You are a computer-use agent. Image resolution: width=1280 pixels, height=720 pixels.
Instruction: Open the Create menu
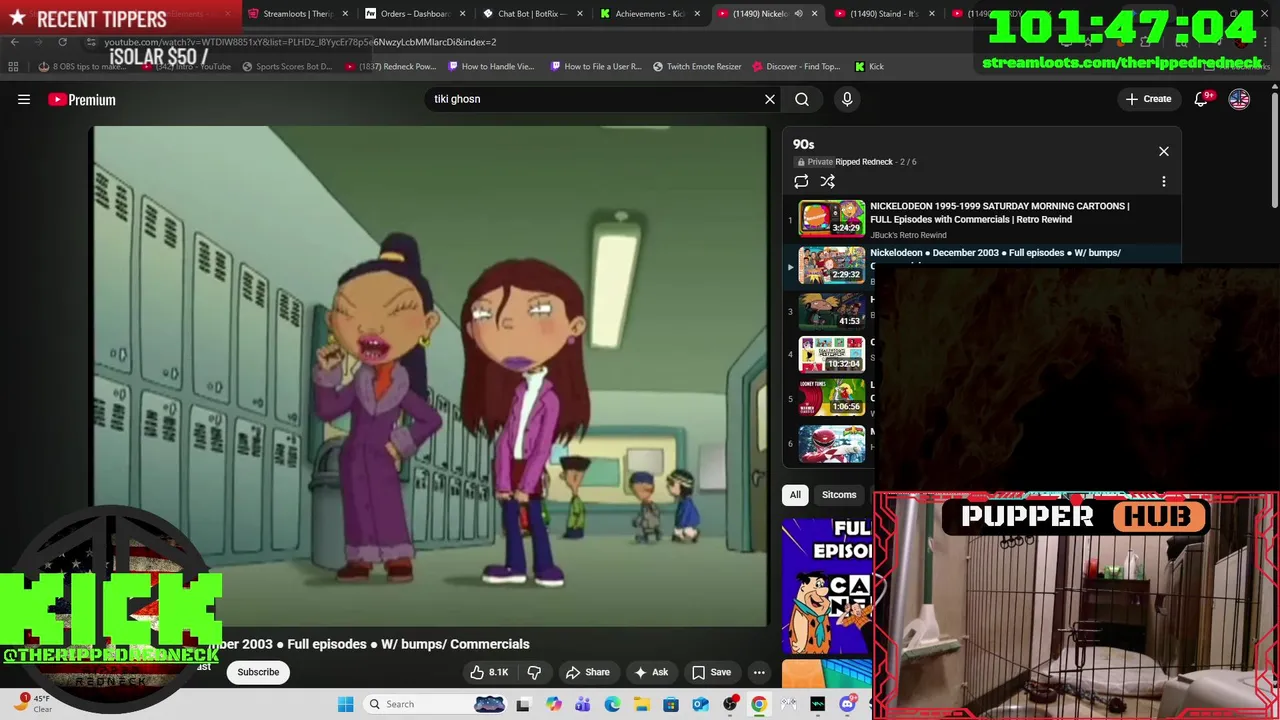tap(1148, 99)
